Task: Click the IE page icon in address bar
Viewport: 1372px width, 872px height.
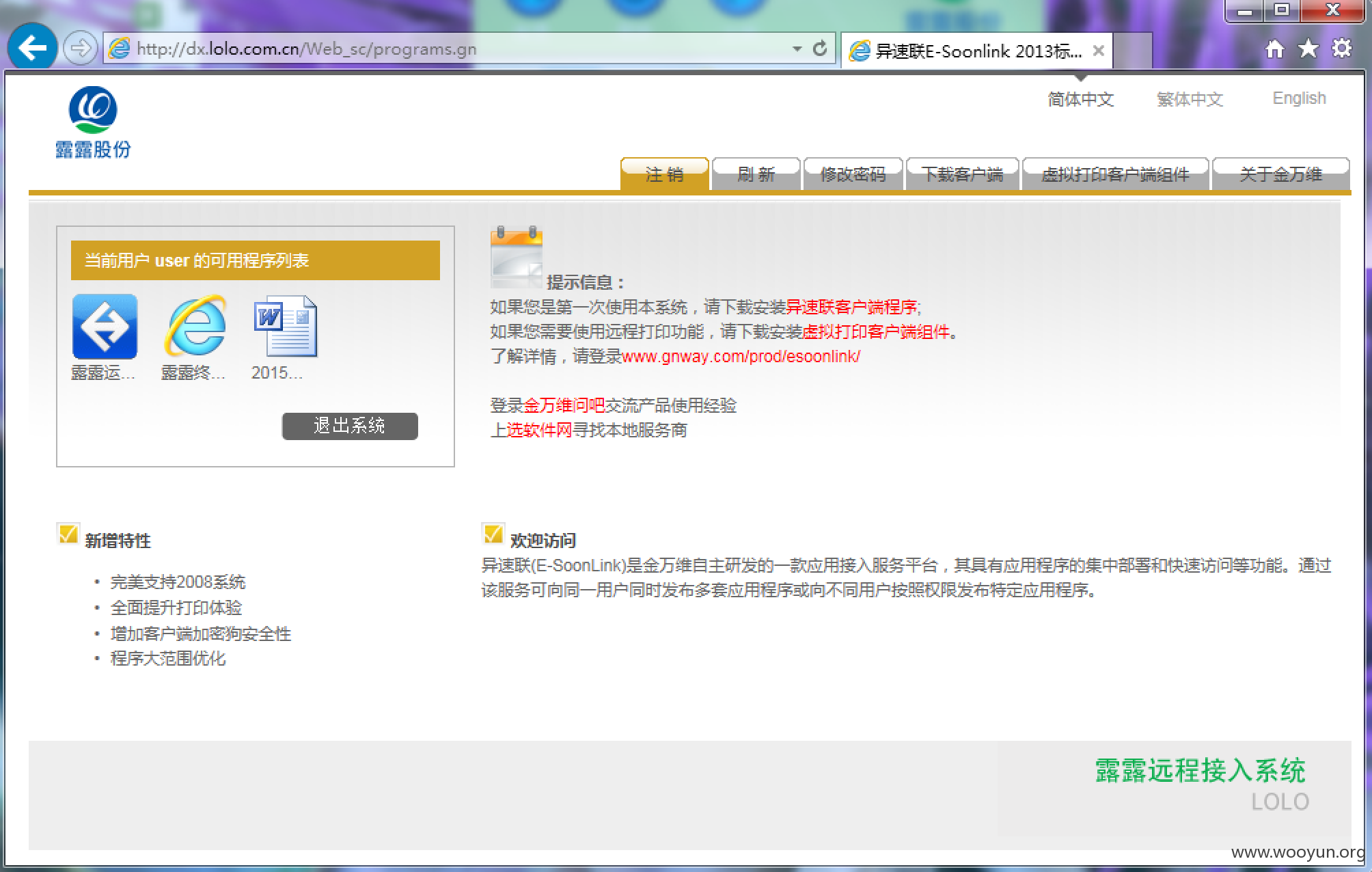Action: 120,49
